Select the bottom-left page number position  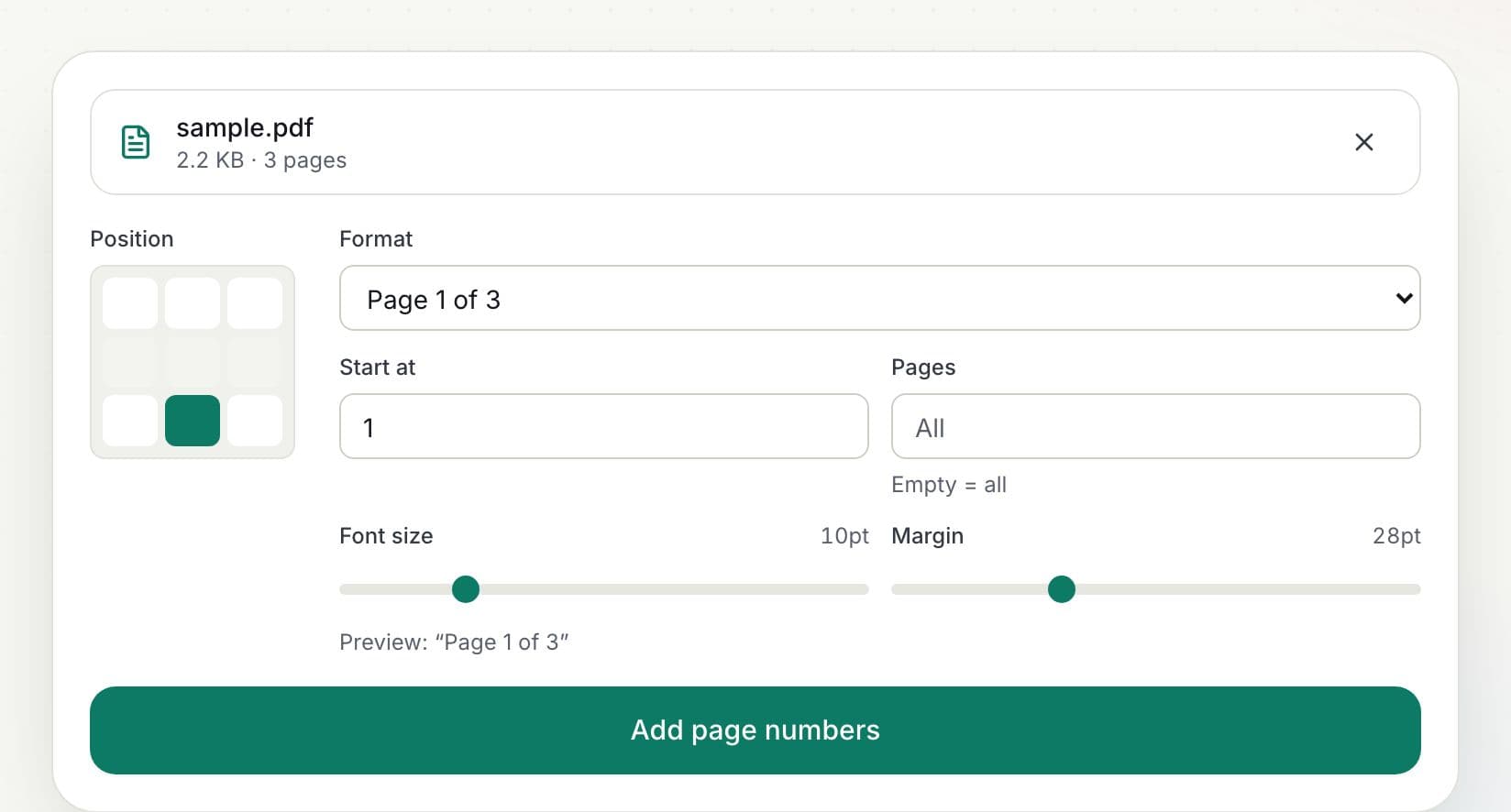[x=130, y=421]
